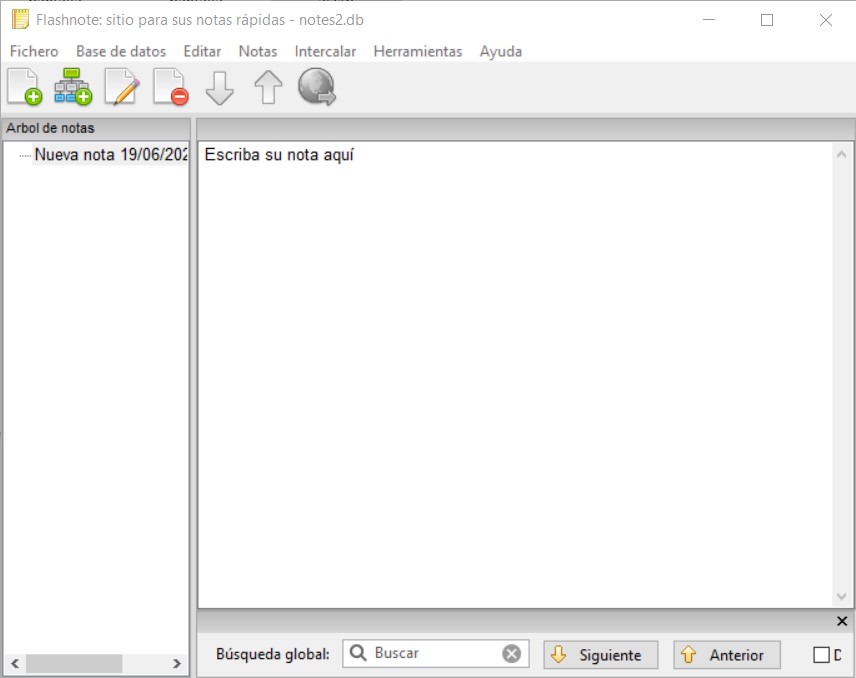Viewport: 856px width, 678px height.
Task: Click the add child note icon
Action: pos(73,87)
